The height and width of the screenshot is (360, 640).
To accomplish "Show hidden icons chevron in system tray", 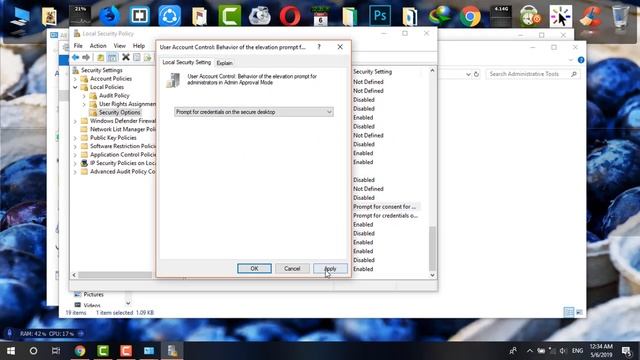I will click(x=529, y=351).
